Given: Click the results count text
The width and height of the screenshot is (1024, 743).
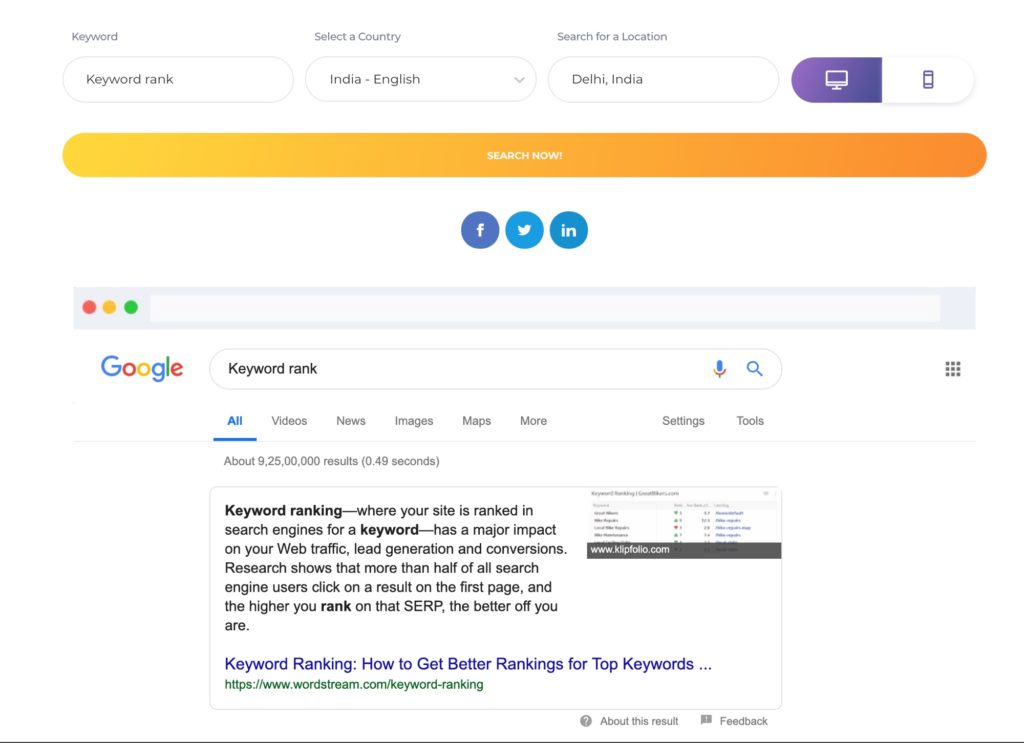Looking at the screenshot, I should [x=331, y=461].
